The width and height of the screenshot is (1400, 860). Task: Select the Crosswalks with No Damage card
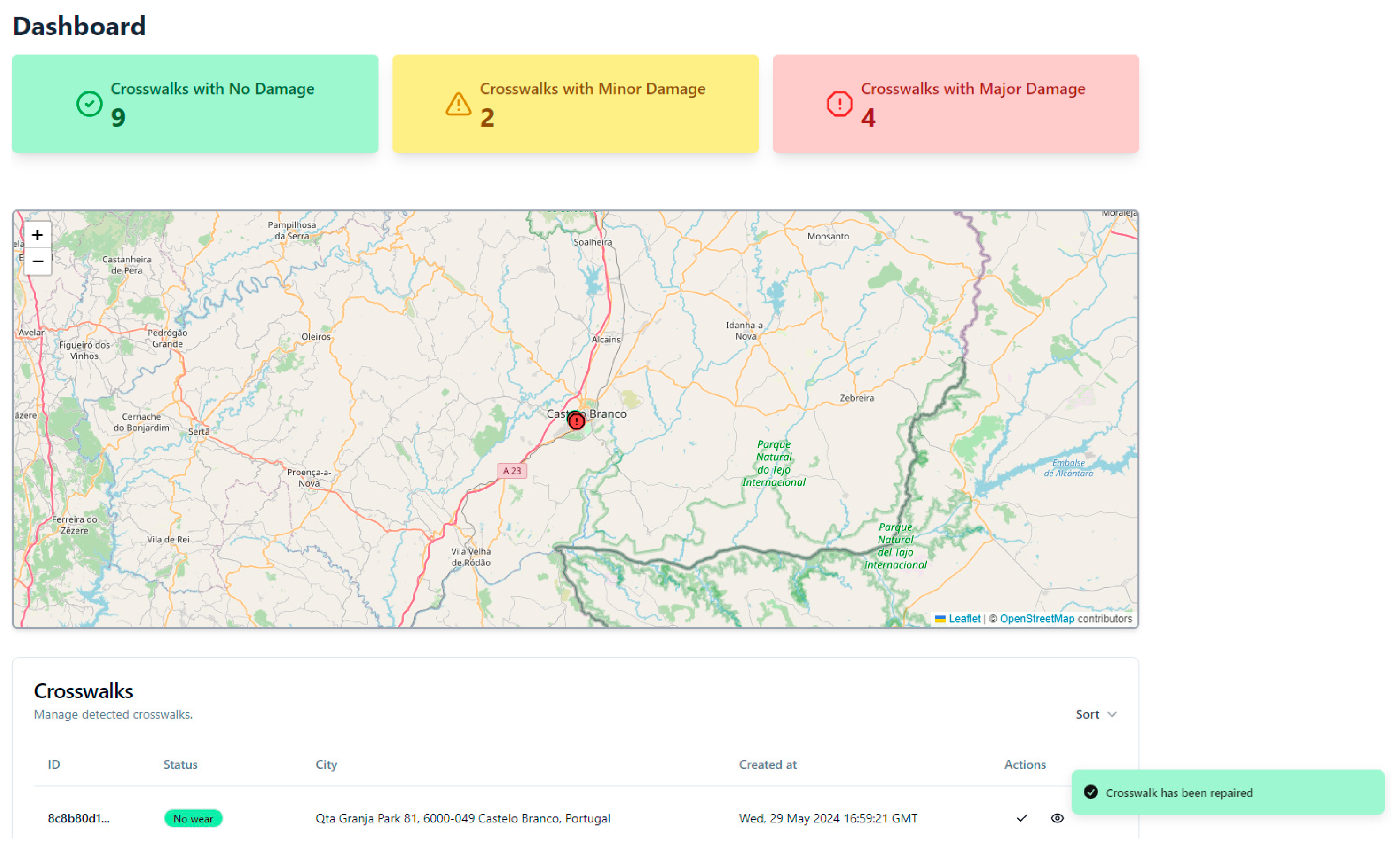coord(195,103)
